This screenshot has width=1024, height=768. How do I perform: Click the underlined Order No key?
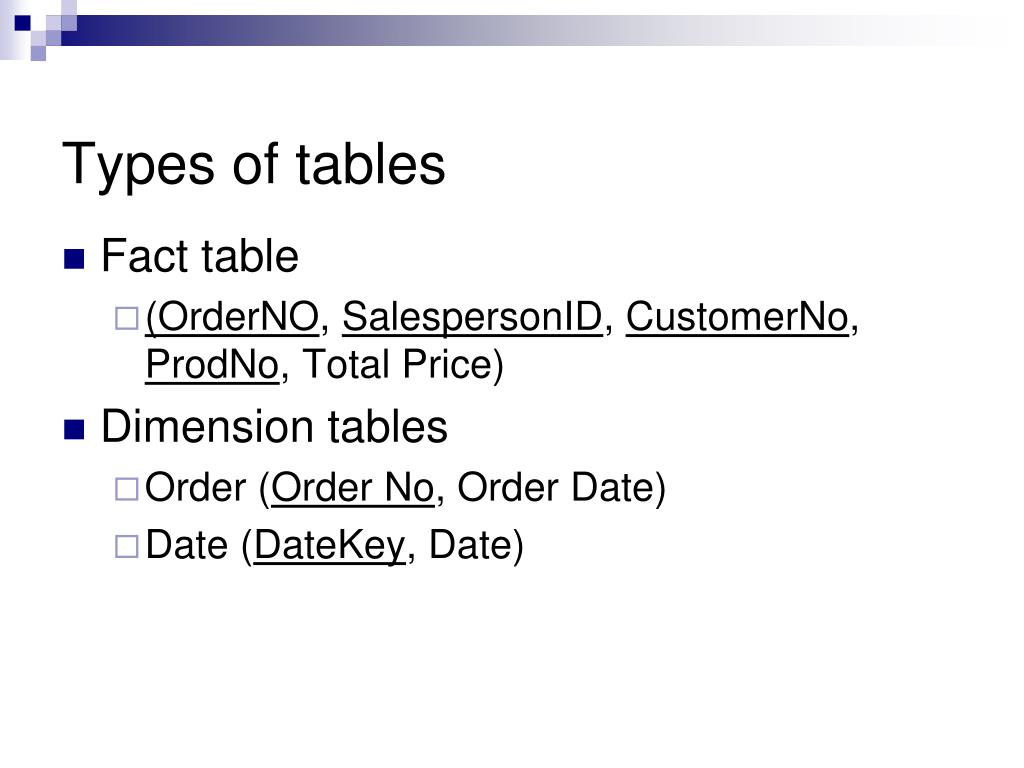pos(353,488)
